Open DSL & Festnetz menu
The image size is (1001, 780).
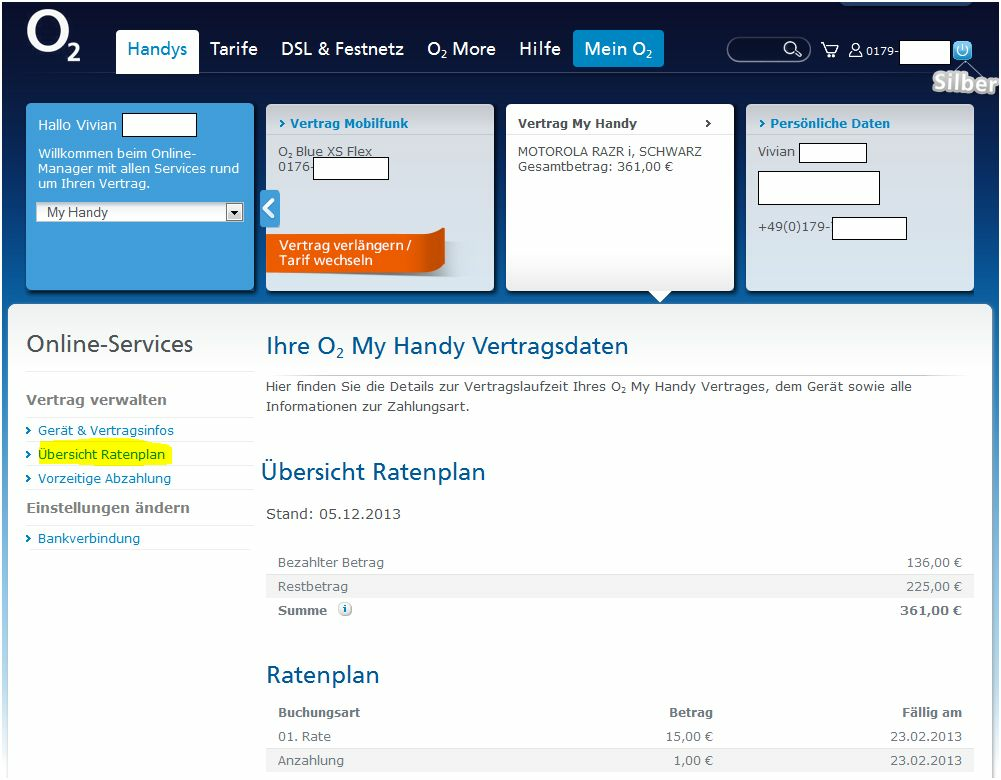[342, 49]
